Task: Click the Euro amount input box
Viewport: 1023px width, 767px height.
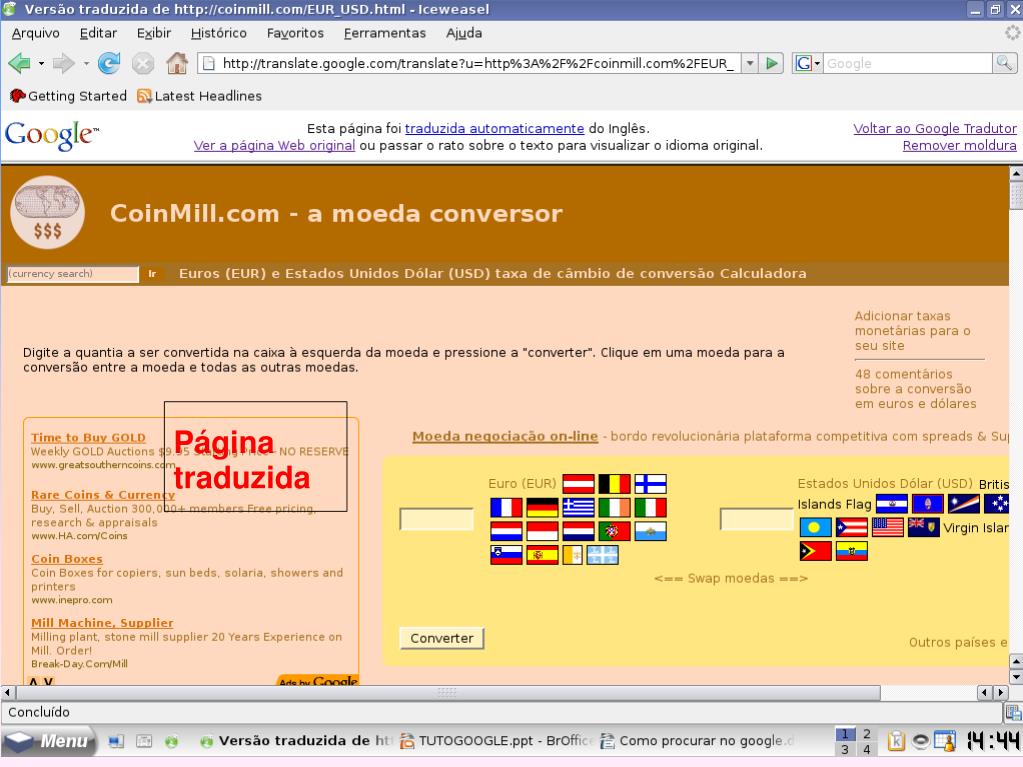Action: (436, 519)
